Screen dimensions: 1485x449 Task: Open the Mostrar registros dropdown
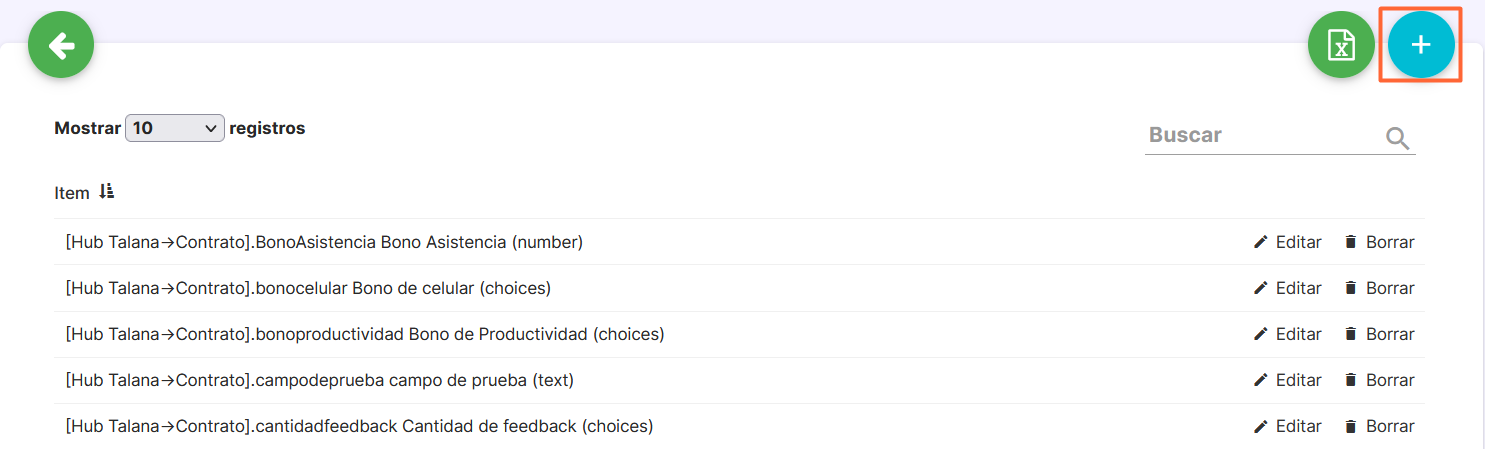[x=175, y=128]
